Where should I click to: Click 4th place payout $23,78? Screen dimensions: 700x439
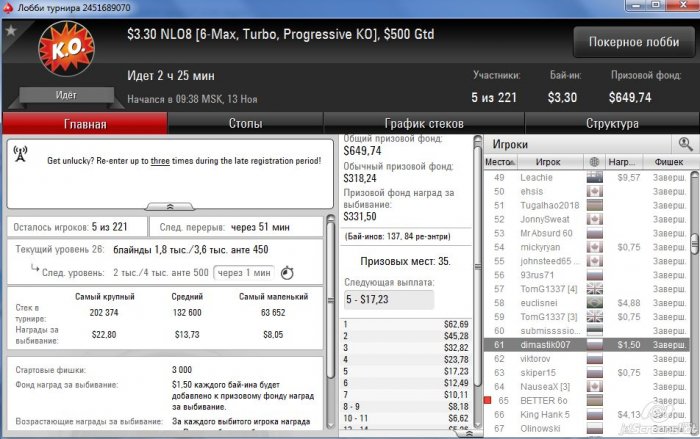click(456, 360)
